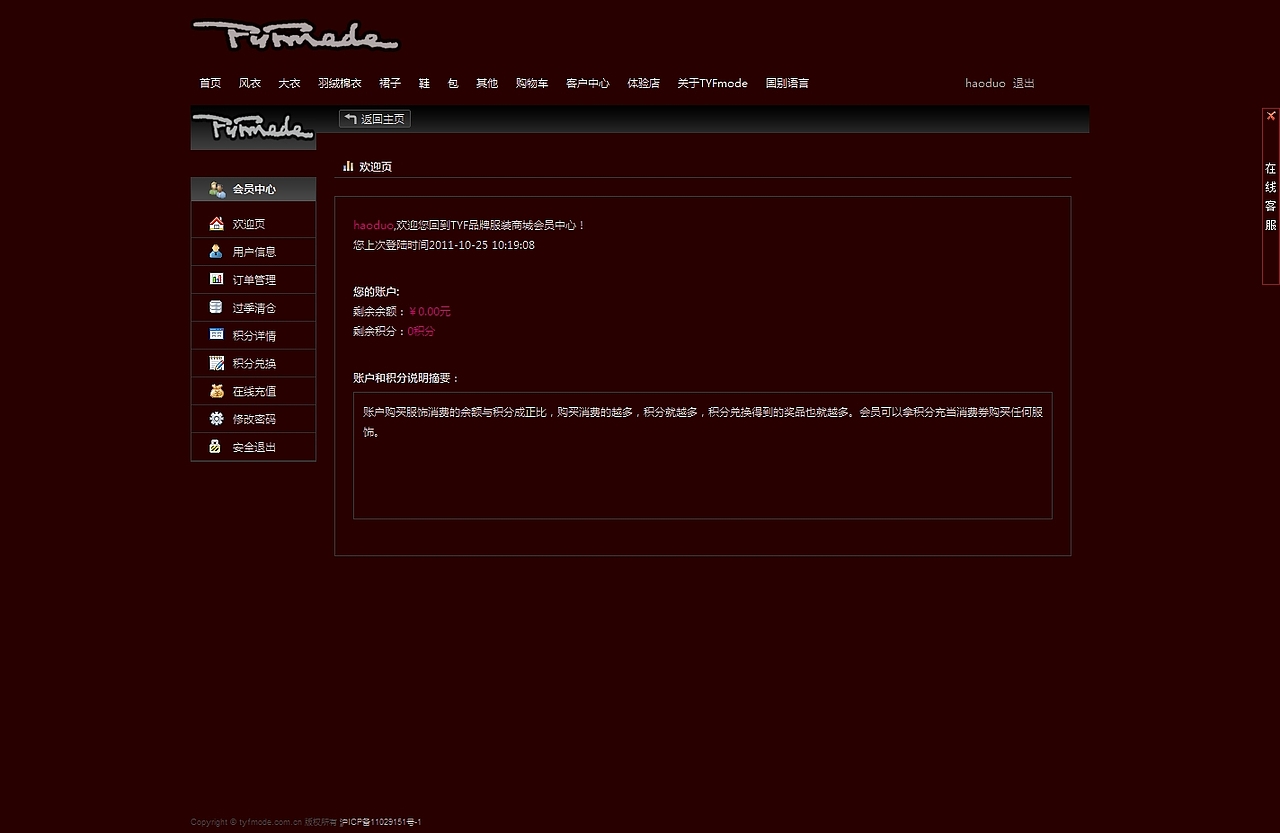Click the 返回主页 button
Screen dimensions: 1280x833
pos(374,118)
